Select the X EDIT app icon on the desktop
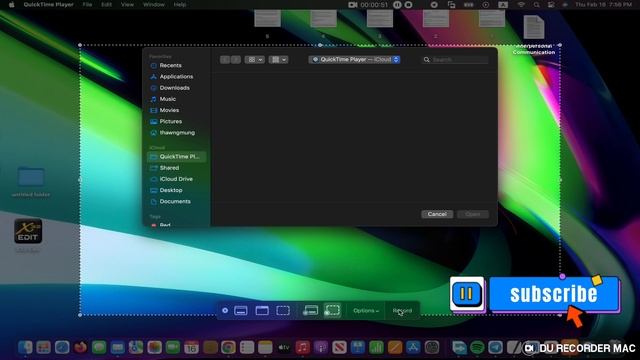 tap(28, 231)
